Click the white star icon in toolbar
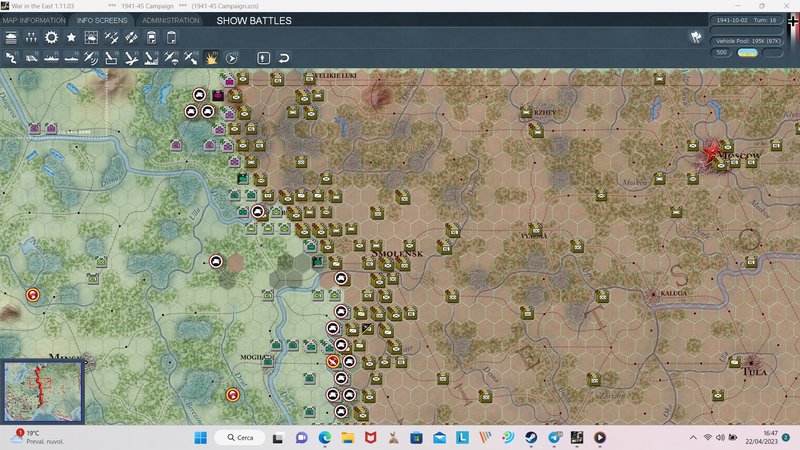The width and height of the screenshot is (800, 450). coord(71,38)
